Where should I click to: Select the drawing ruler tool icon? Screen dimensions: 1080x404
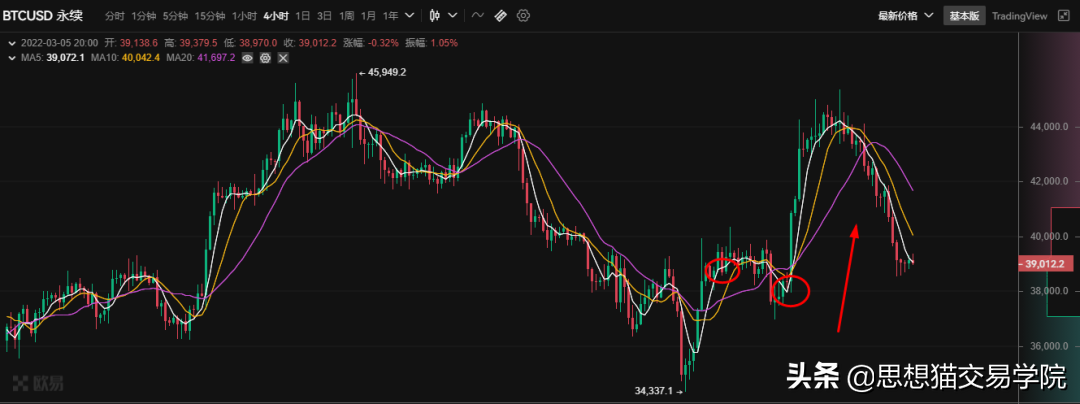(x=500, y=16)
